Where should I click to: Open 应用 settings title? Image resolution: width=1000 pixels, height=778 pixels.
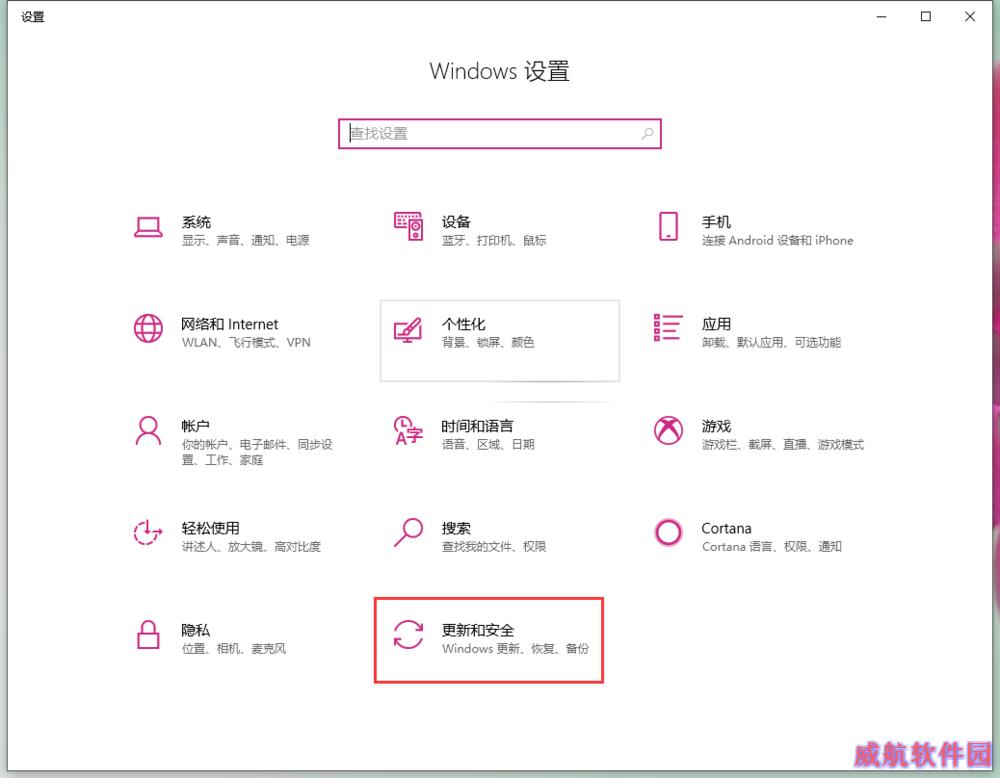click(x=716, y=324)
